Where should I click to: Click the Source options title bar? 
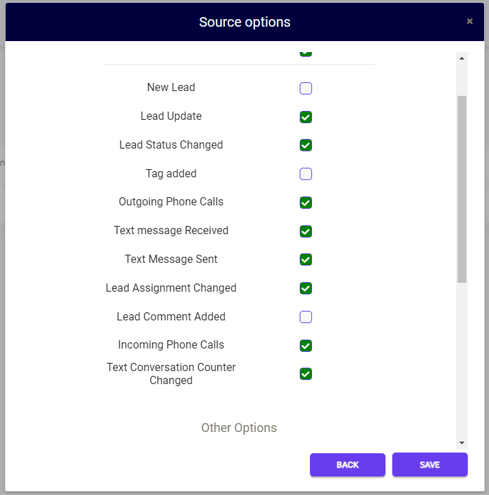coord(244,22)
